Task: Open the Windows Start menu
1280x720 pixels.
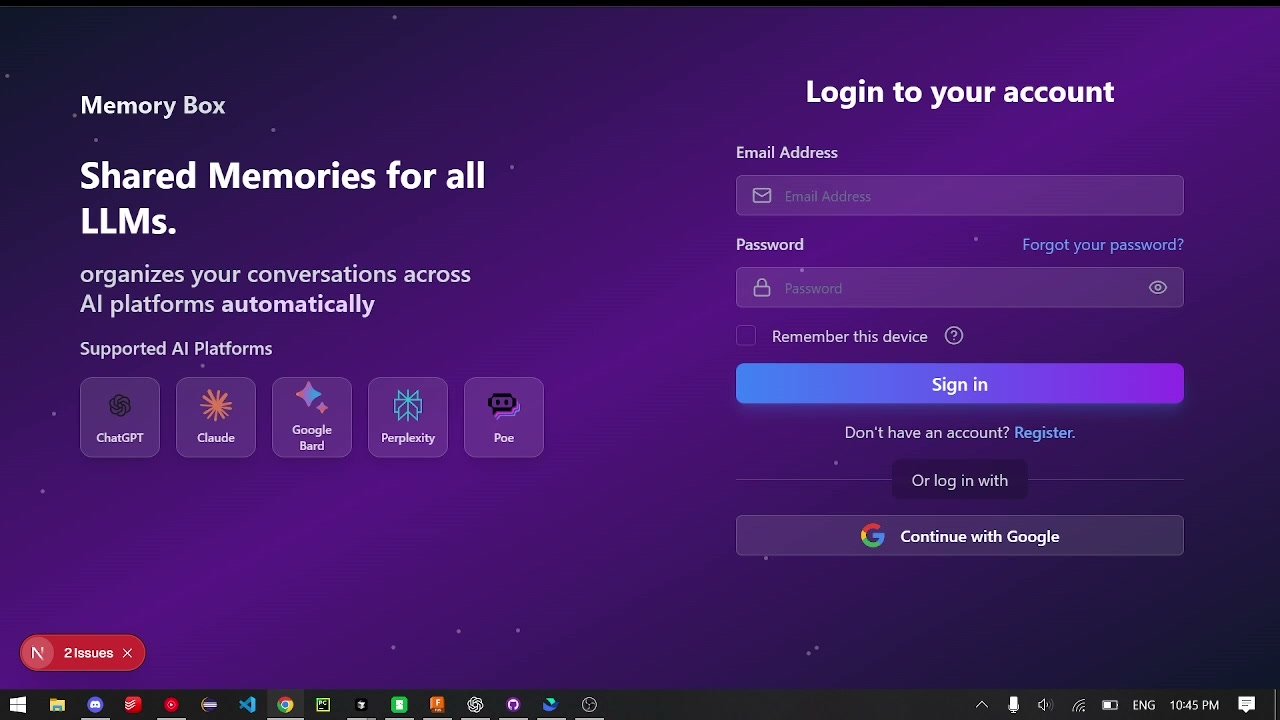Action: tap(18, 705)
